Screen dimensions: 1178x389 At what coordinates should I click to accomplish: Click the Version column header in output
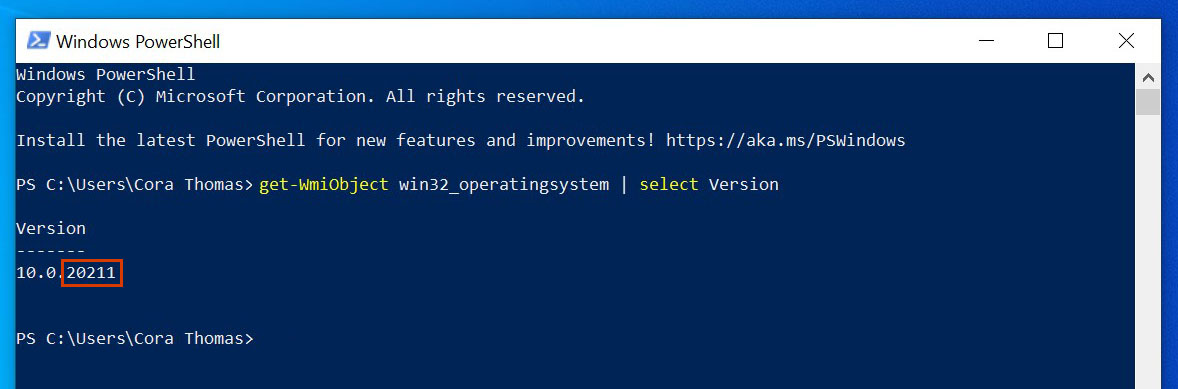(x=51, y=228)
